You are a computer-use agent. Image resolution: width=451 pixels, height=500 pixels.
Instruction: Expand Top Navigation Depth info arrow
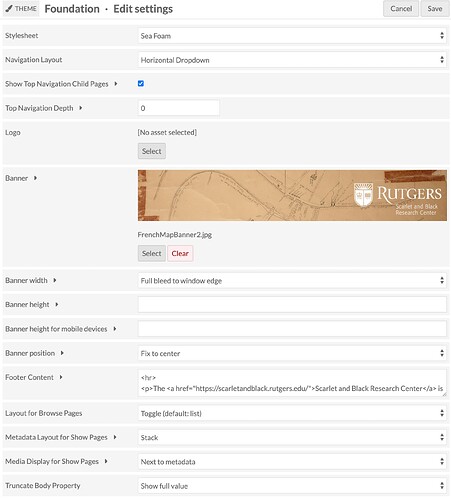point(81,108)
